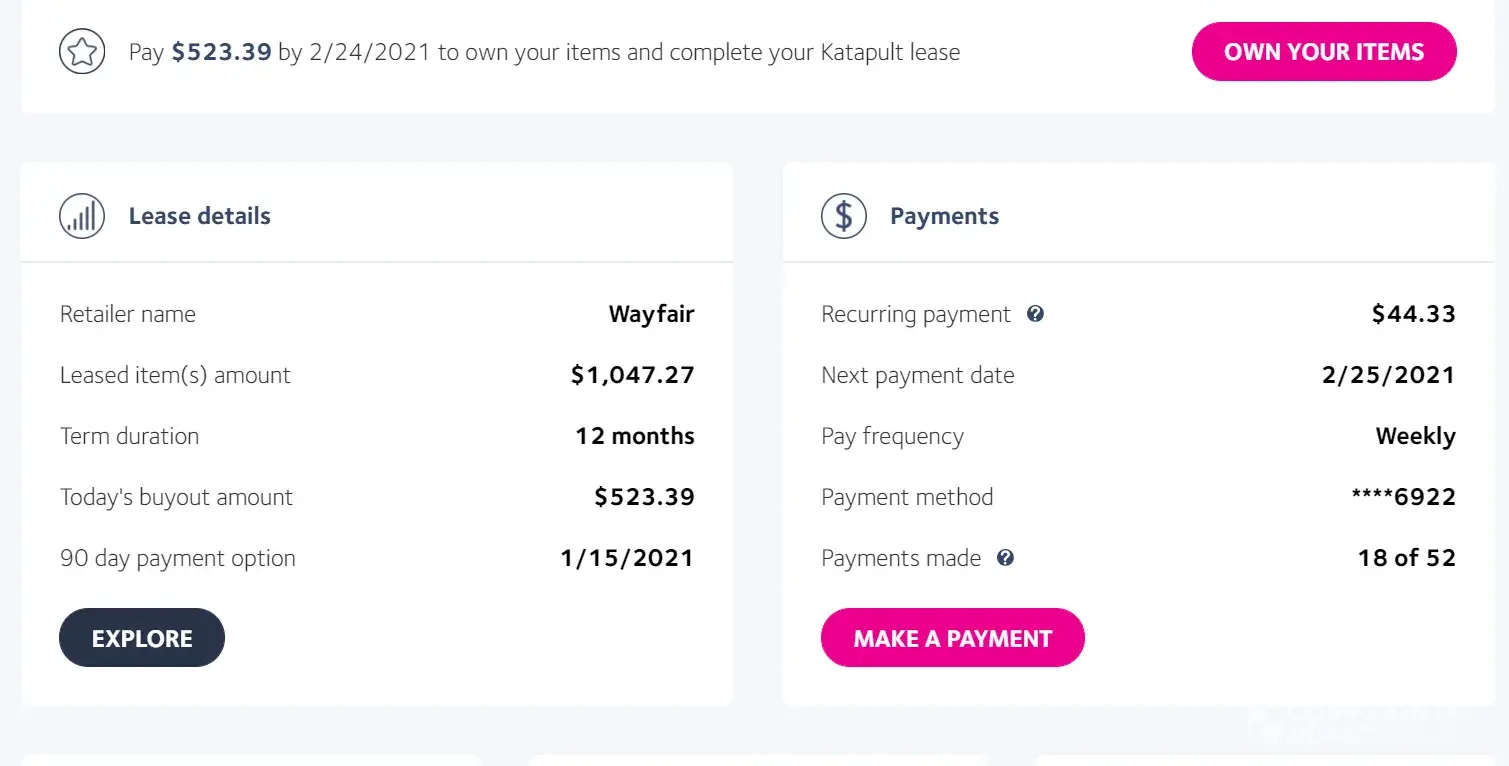1509x766 pixels.
Task: Click the ****6922 payment method value
Action: coord(1403,497)
